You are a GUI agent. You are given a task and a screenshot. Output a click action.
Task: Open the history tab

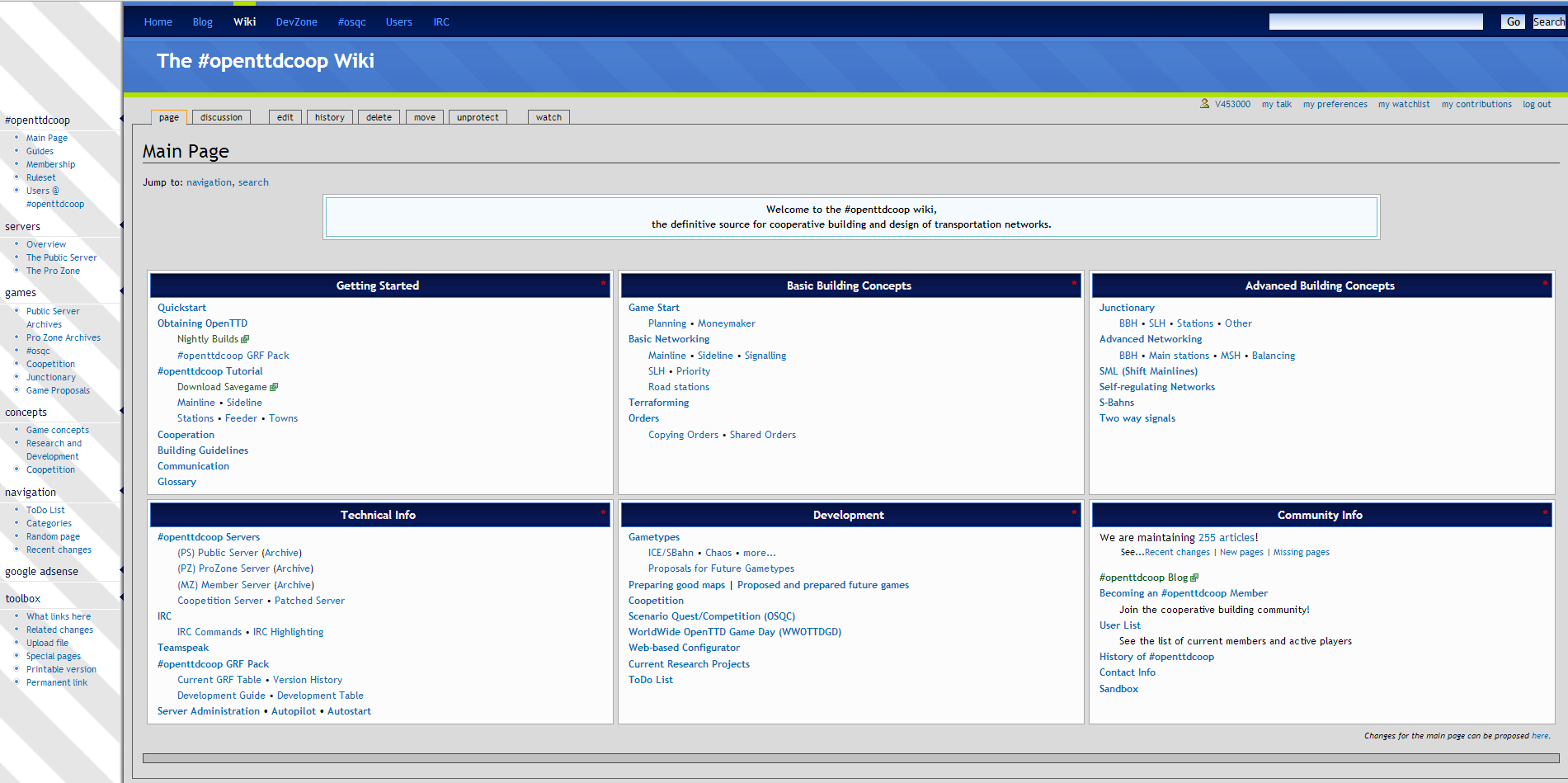click(330, 117)
